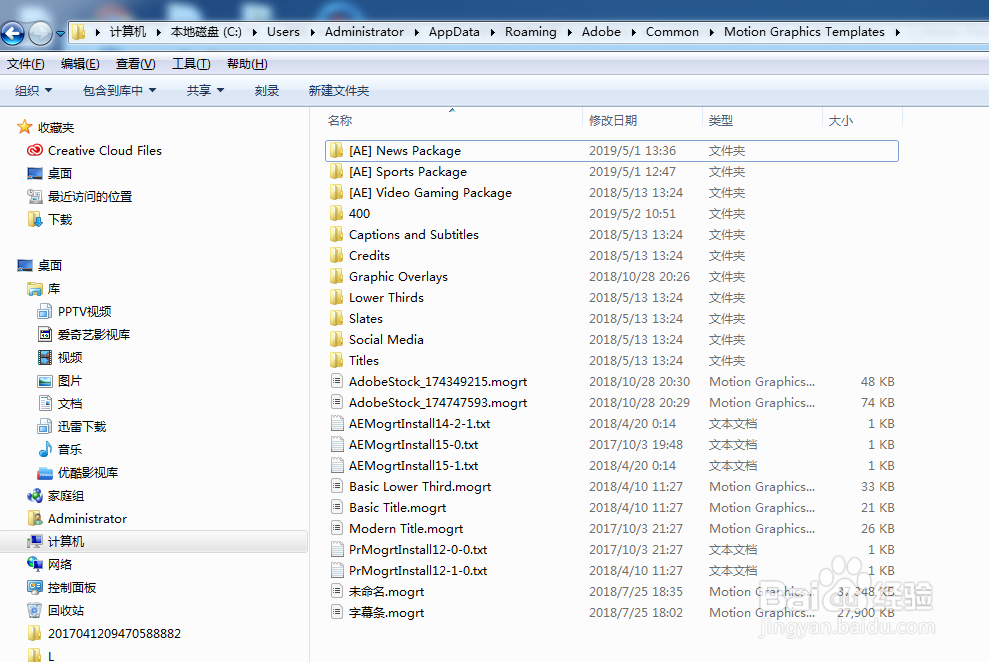The height and width of the screenshot is (662, 989).
Task: Click Common in the address breadcrumb
Action: 672,32
